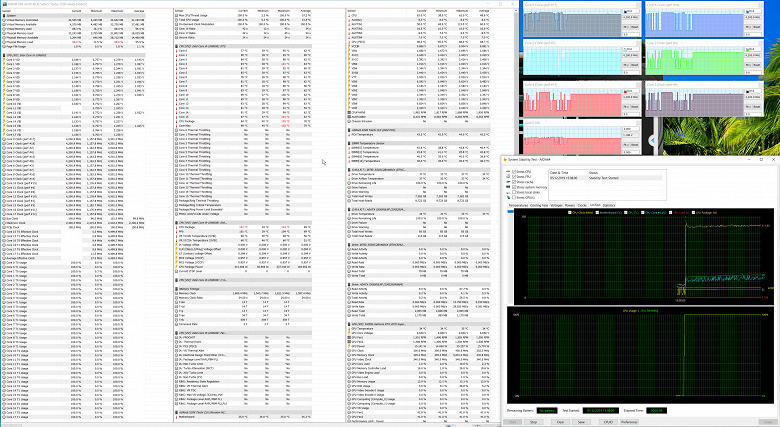Select the Unified tab

tap(595, 205)
